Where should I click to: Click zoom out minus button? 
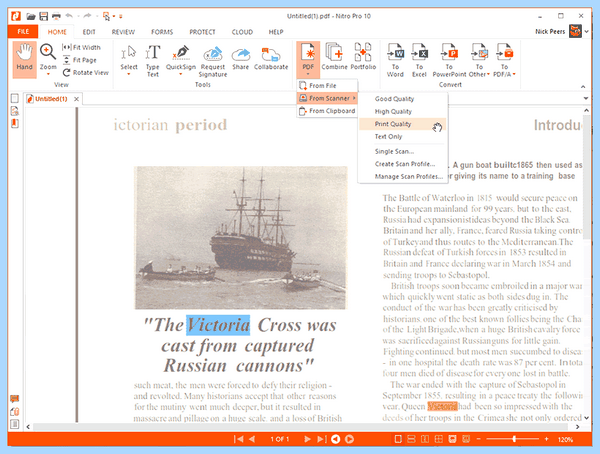pyautogui.click(x=478, y=439)
